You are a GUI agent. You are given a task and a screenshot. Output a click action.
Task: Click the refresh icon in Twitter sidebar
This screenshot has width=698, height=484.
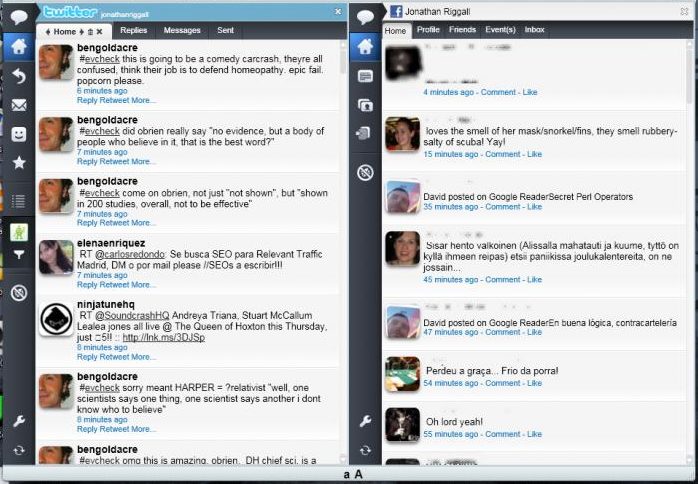click(17, 451)
